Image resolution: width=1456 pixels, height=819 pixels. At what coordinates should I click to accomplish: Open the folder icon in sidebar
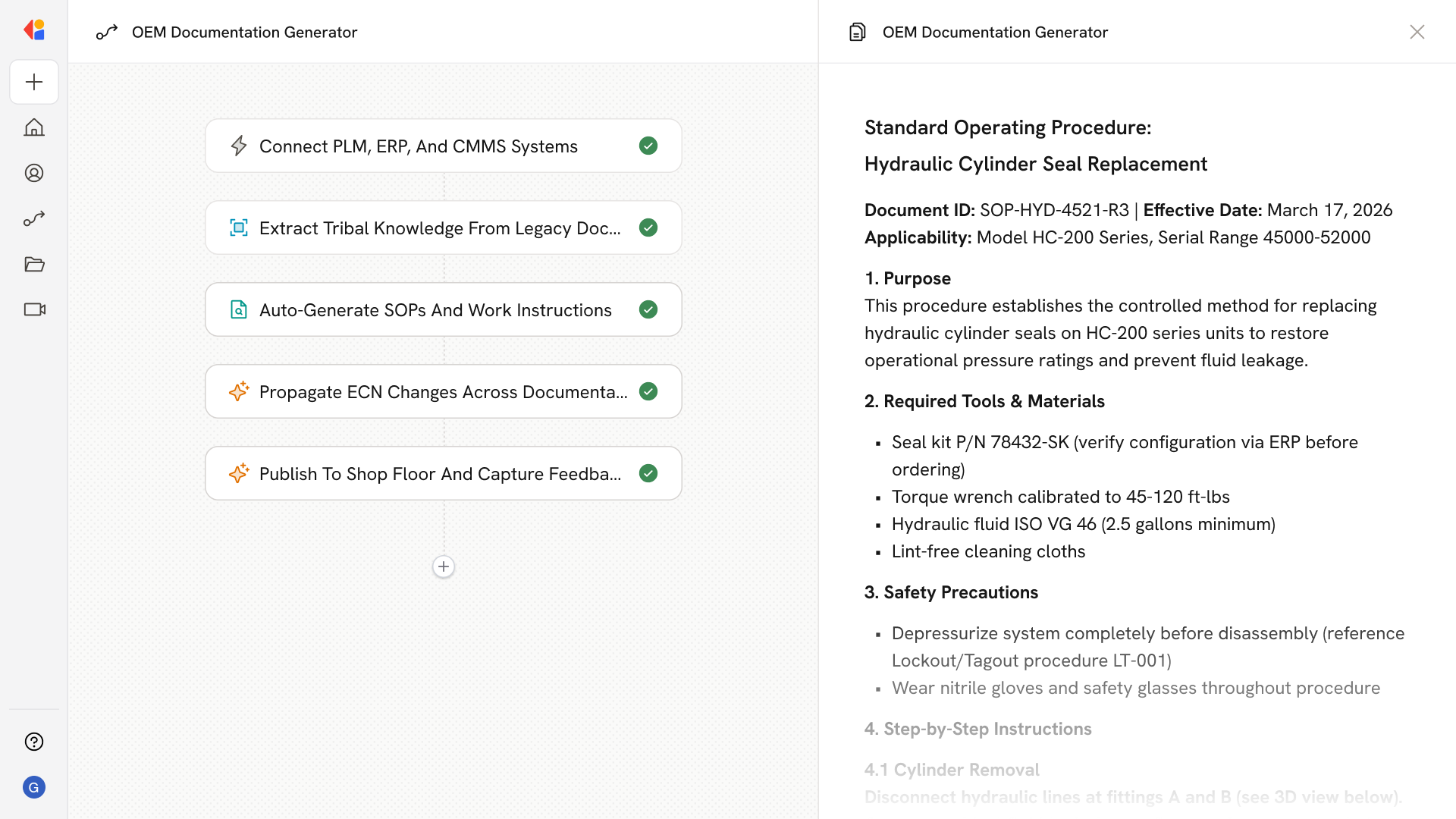(x=34, y=264)
